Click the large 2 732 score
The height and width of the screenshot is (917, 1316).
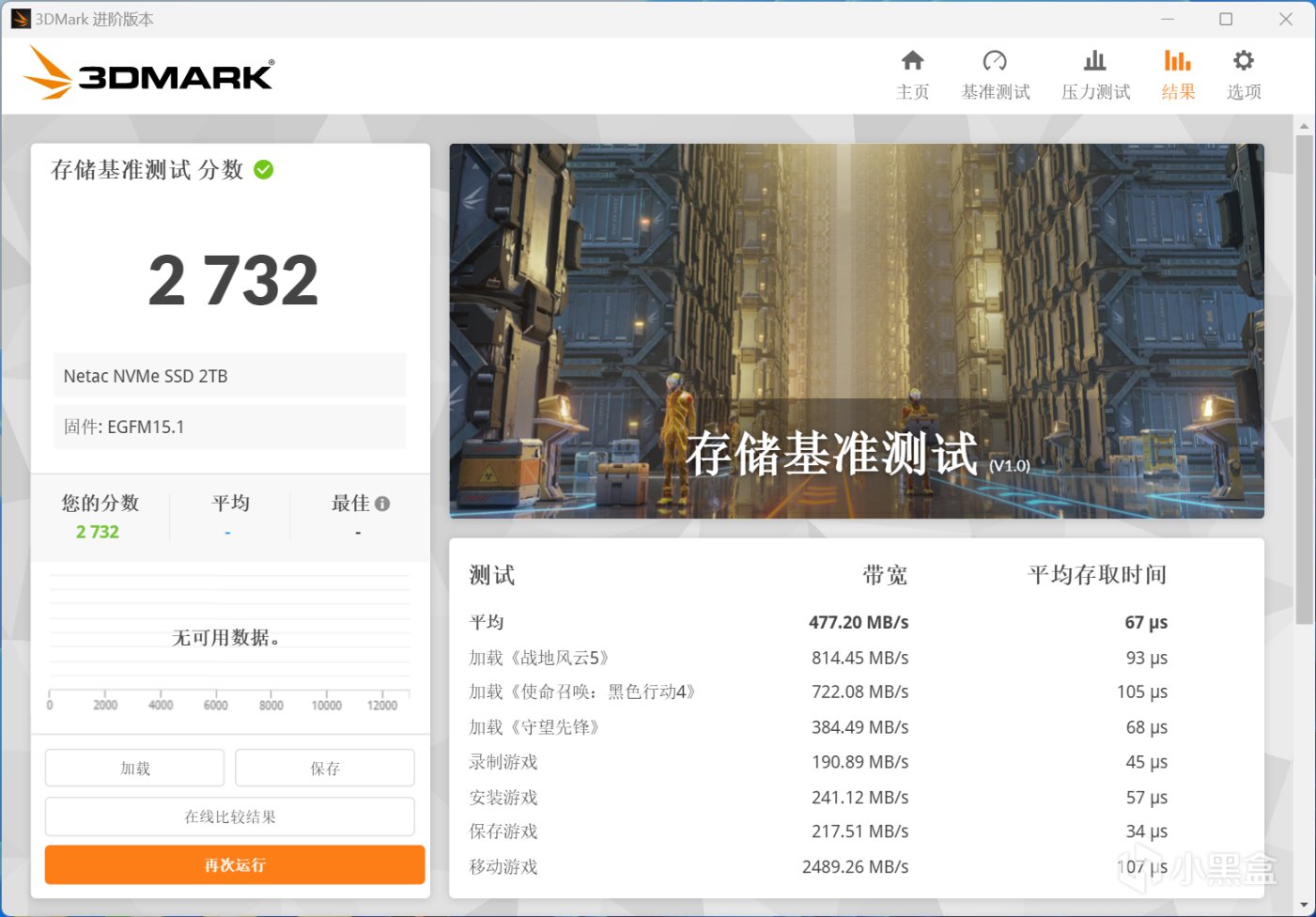[x=234, y=281]
